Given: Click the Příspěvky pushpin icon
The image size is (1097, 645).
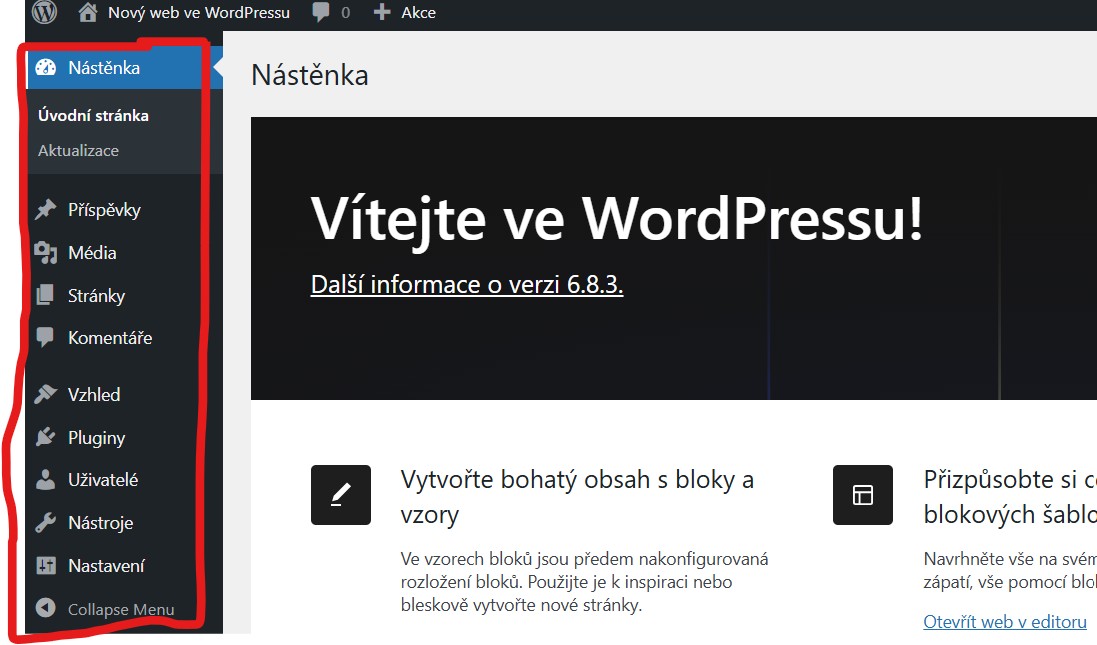Looking at the screenshot, I should point(46,210).
